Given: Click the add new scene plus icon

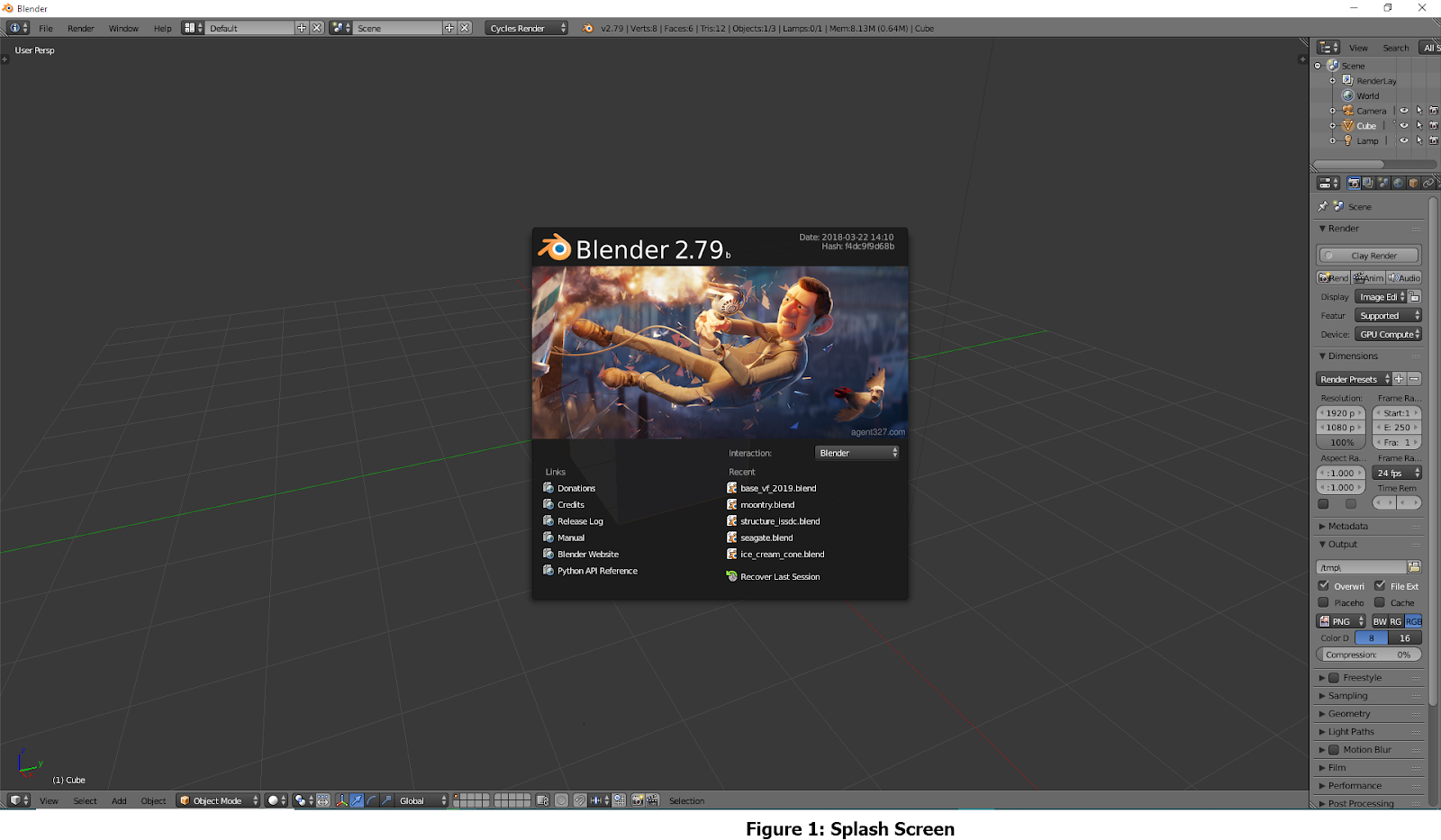Looking at the screenshot, I should [449, 28].
